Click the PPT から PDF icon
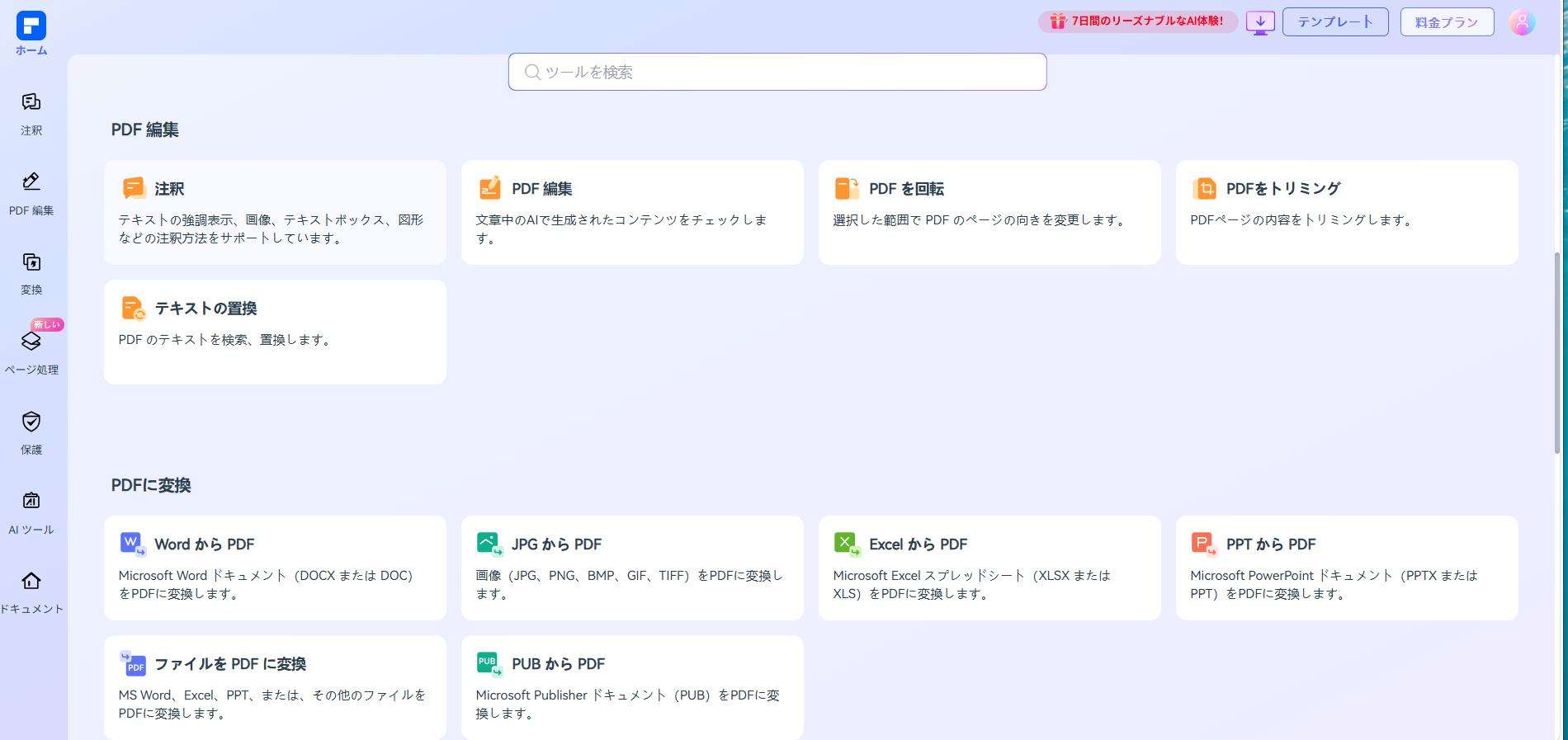Viewport: 1568px width, 740px height. pos(1205,544)
